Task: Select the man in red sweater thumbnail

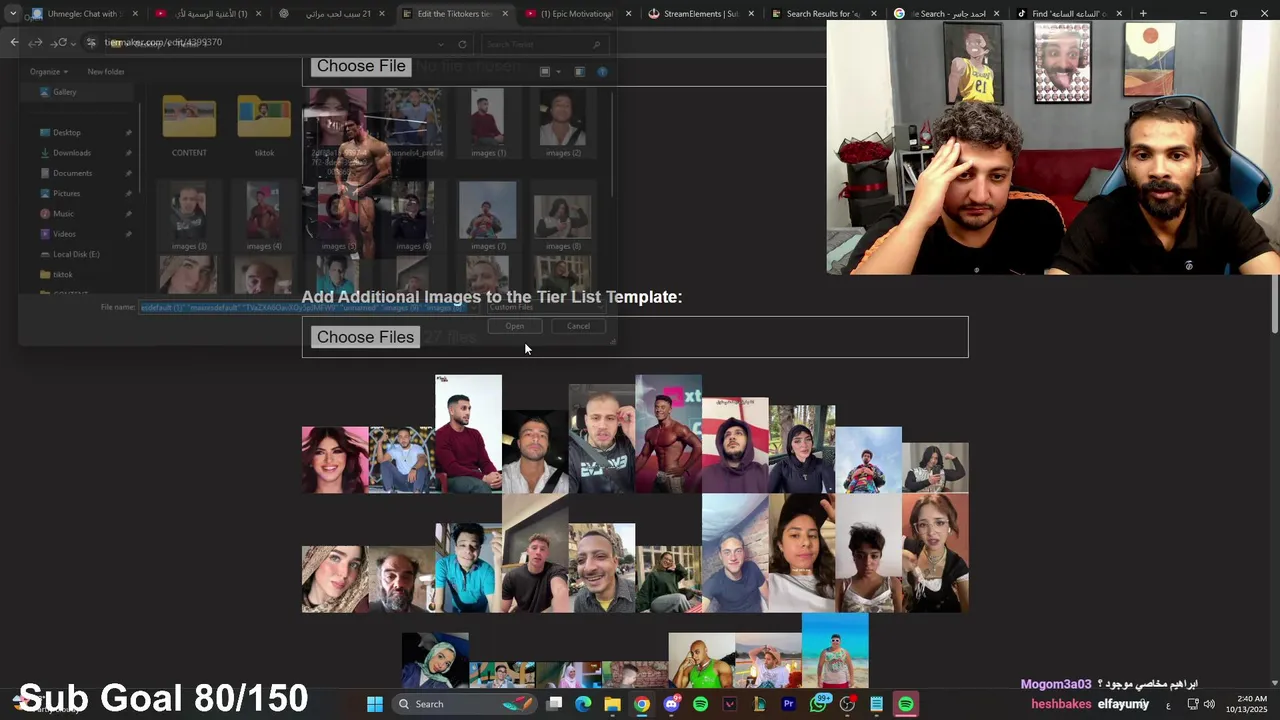Action: click(468, 435)
